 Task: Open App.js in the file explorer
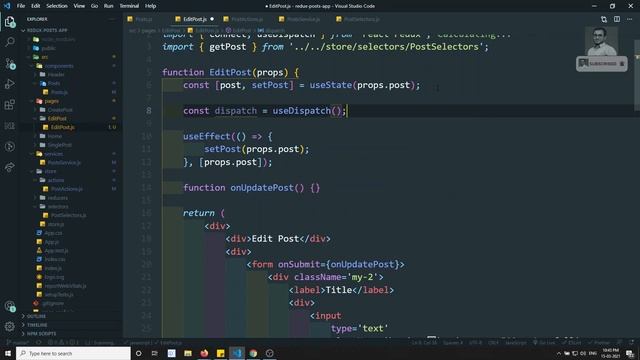click(x=51, y=242)
